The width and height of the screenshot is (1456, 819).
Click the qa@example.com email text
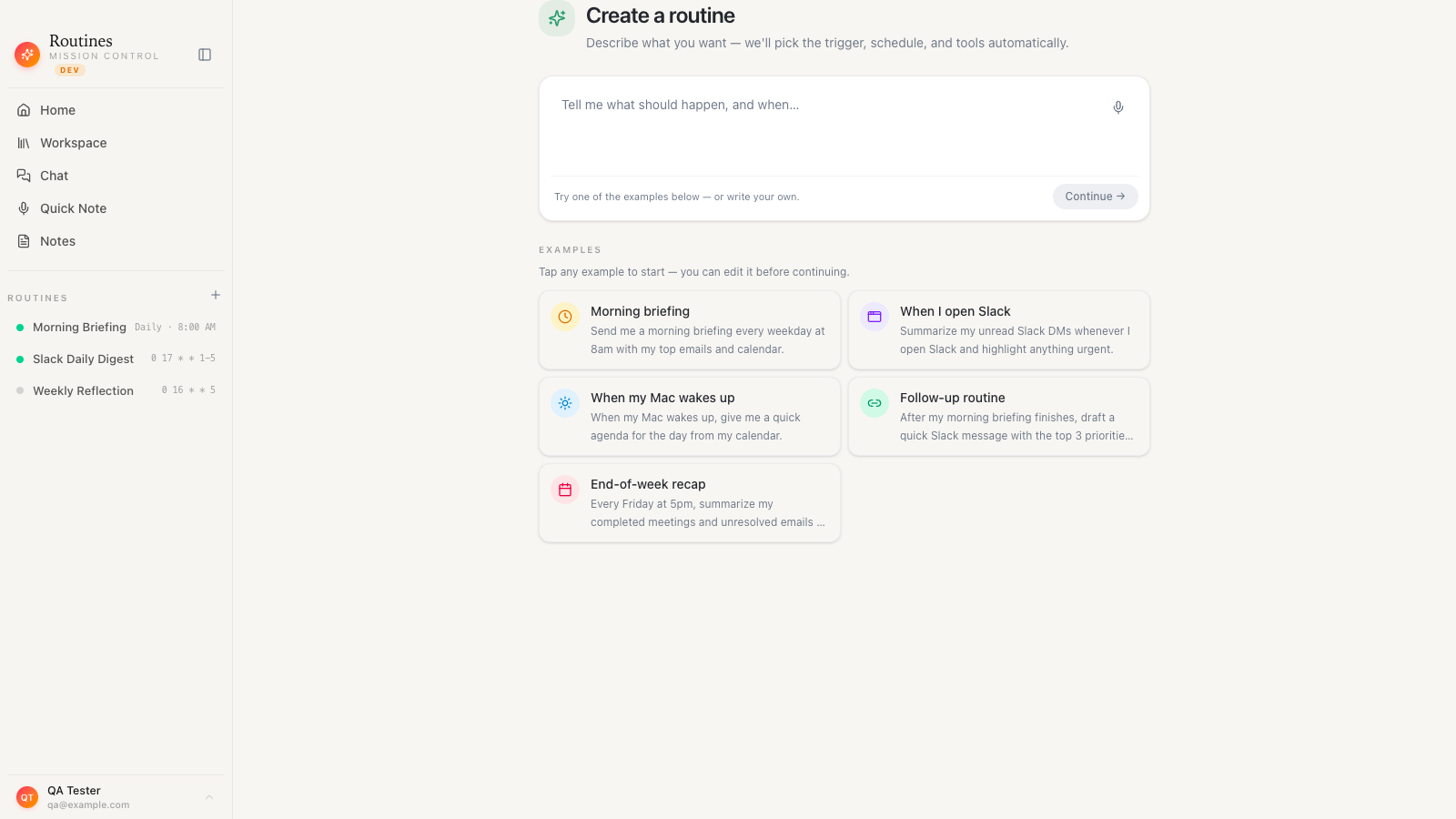(x=88, y=805)
